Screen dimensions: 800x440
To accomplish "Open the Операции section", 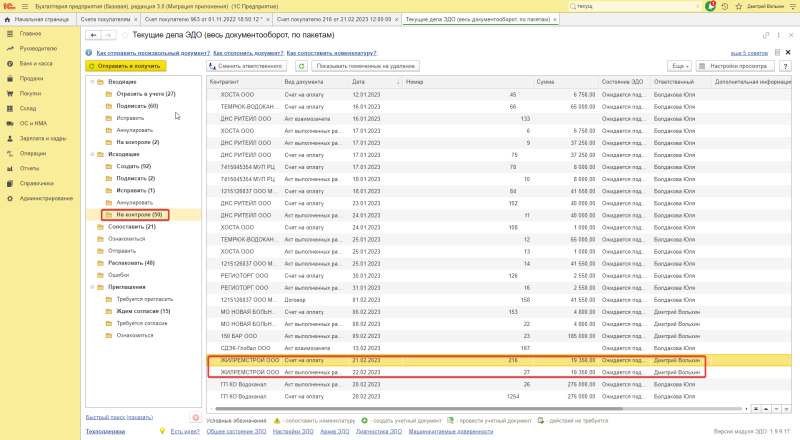I will (x=33, y=153).
